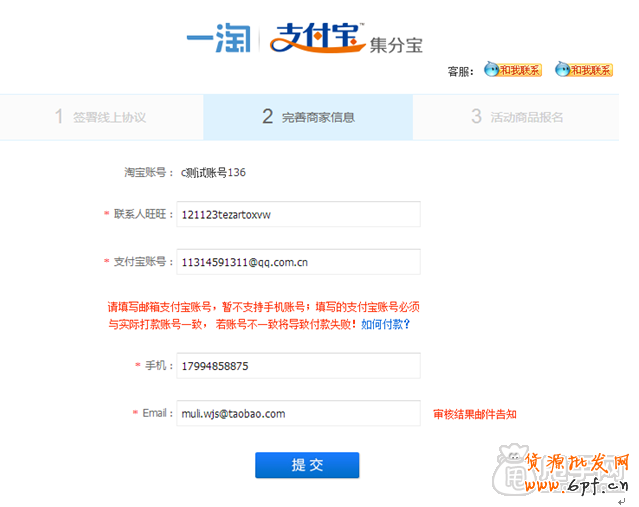This screenshot has height=507, width=639.
Task: Focus the Email input field
Action: (298, 413)
